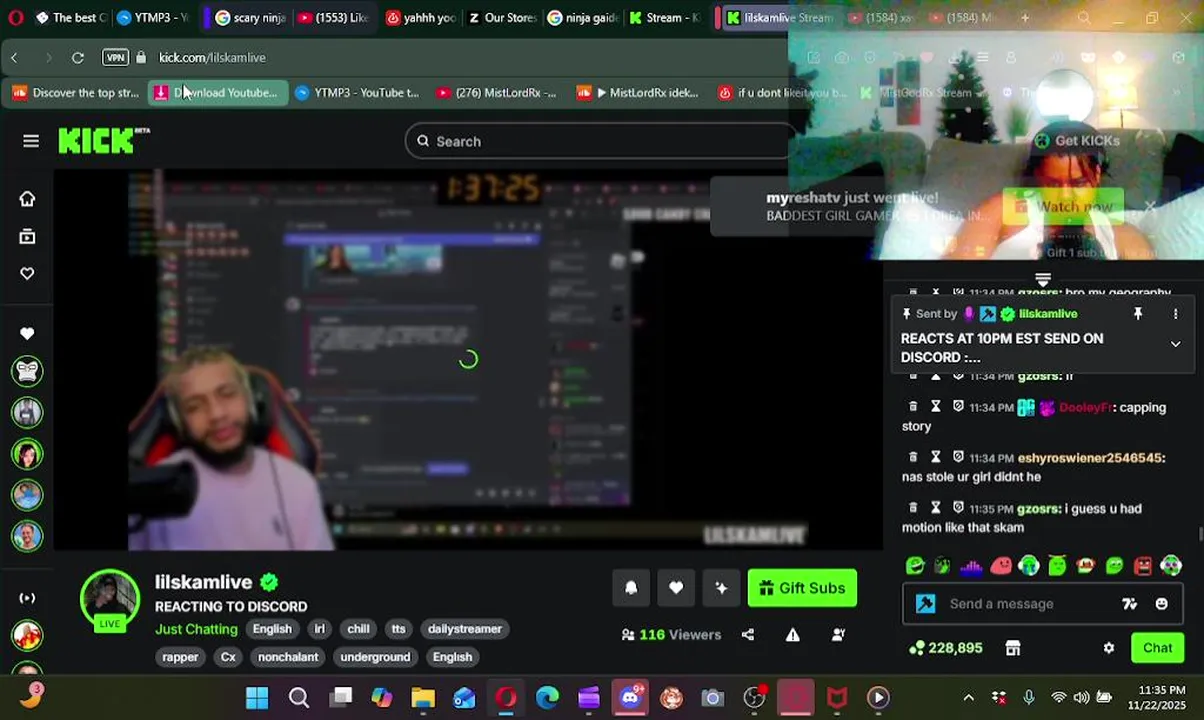Image resolution: width=1204 pixels, height=720 pixels.
Task: Click the Gift Subs button
Action: [x=802, y=588]
